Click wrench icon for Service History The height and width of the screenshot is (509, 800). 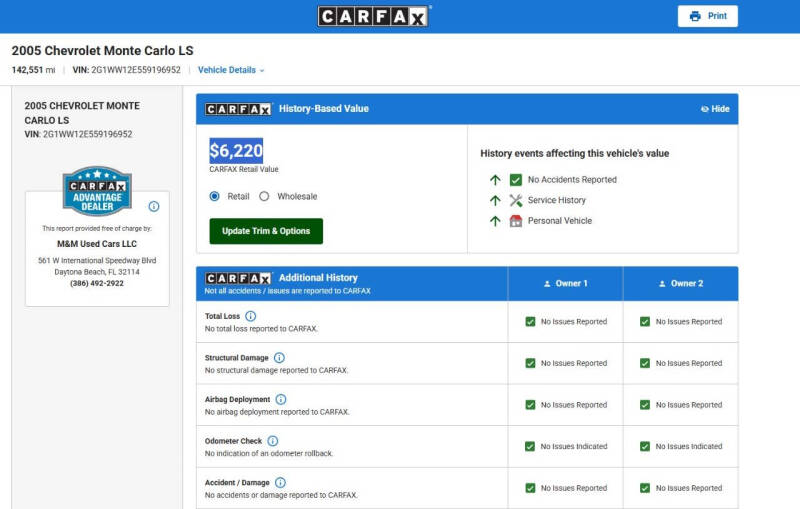click(x=516, y=200)
